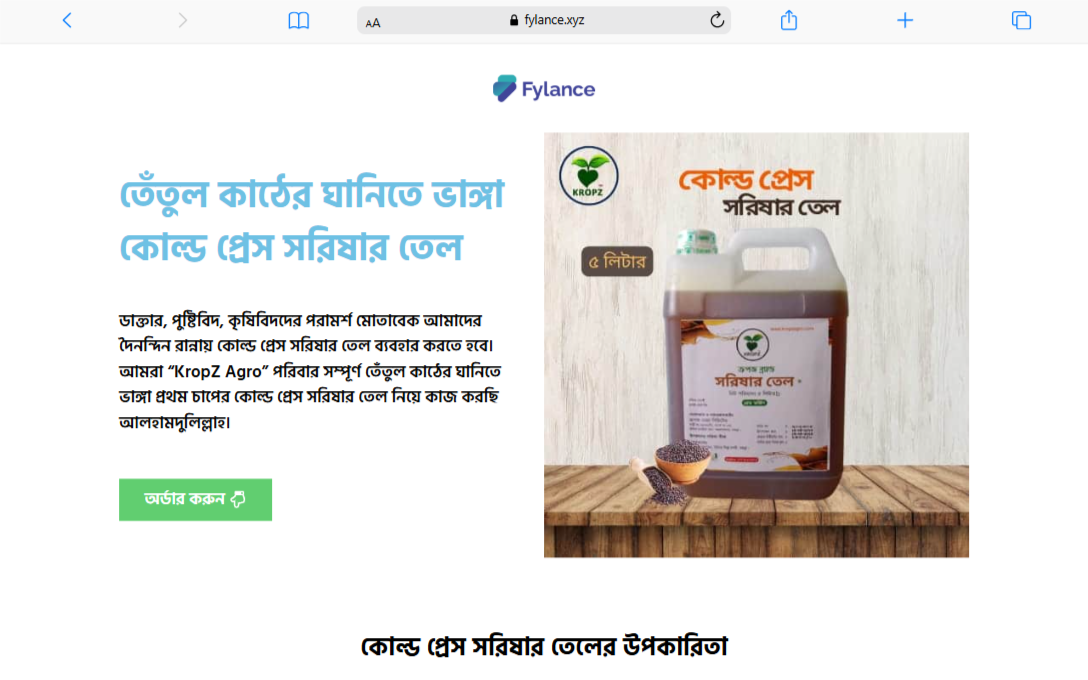
Task: Show all tabs overview icon
Action: 1021,20
